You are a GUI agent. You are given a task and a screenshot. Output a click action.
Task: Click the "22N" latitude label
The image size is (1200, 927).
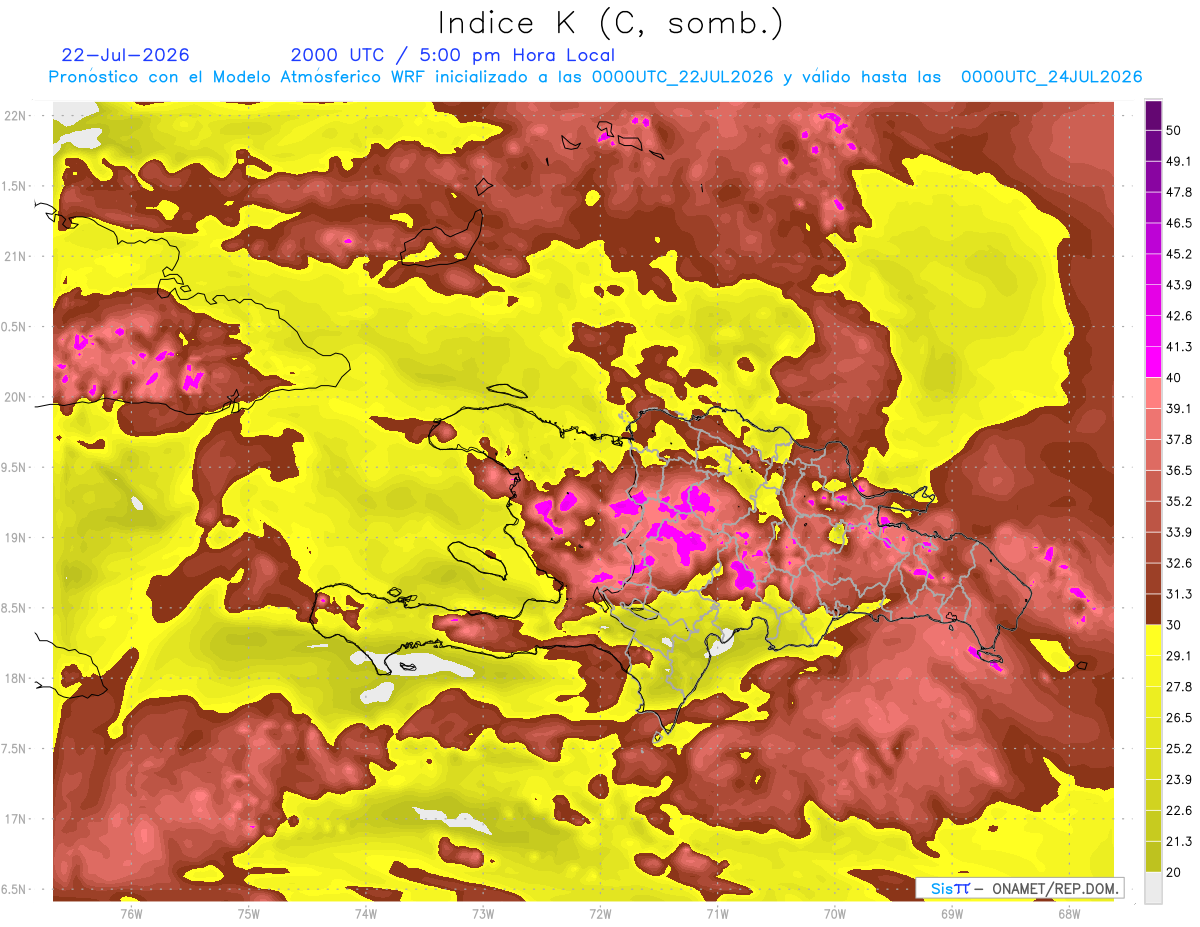point(15,115)
